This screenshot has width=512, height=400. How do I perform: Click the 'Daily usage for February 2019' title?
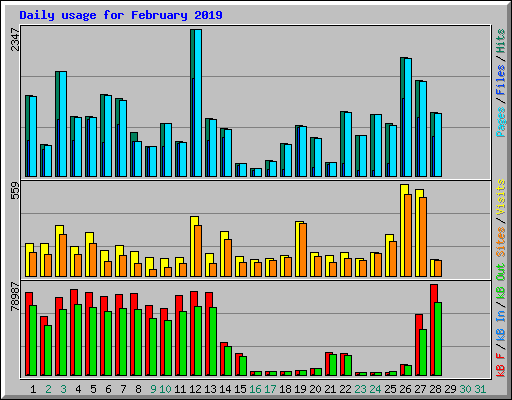pyautogui.click(x=121, y=15)
